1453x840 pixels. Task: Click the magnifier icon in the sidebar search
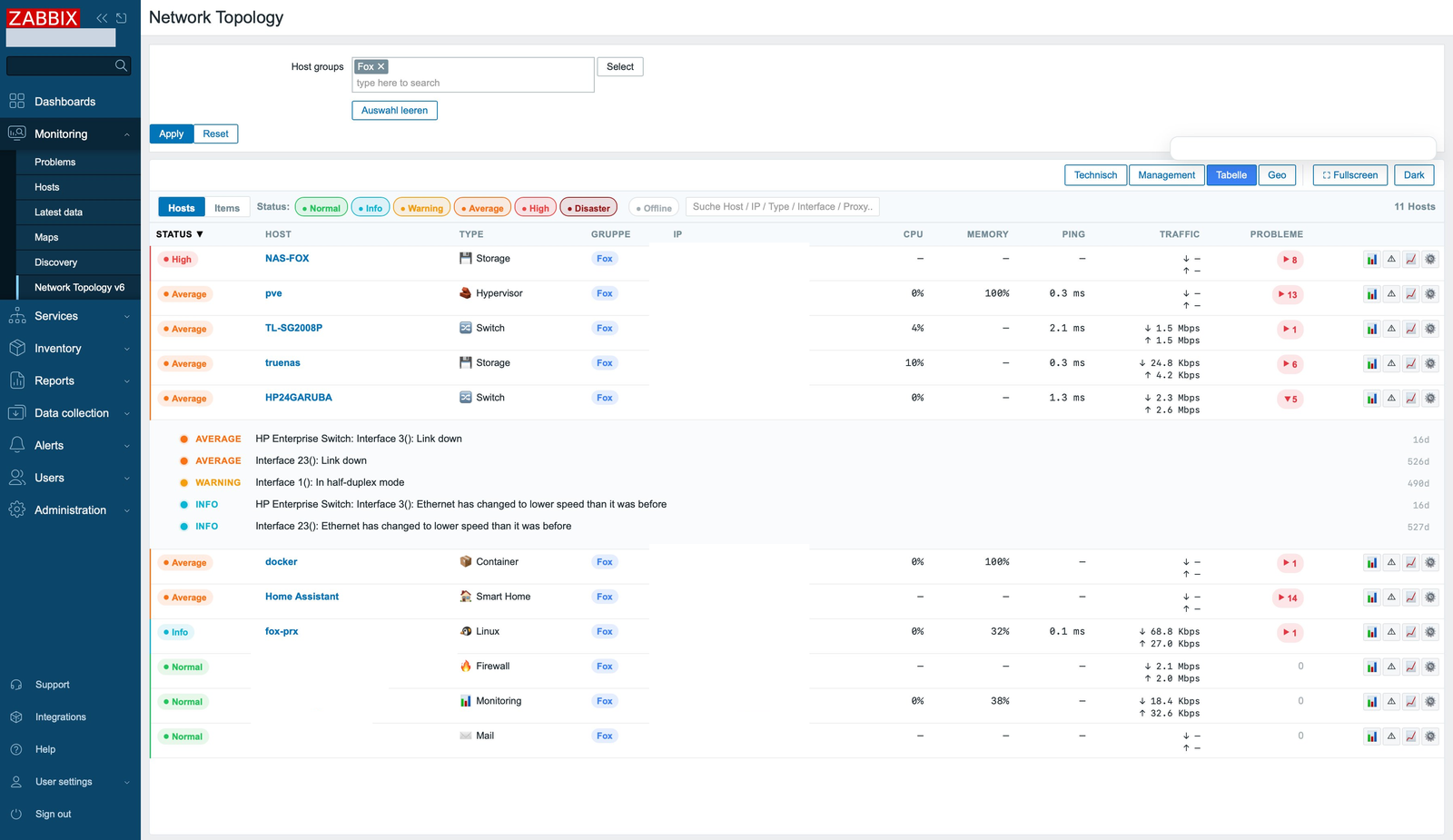121,65
